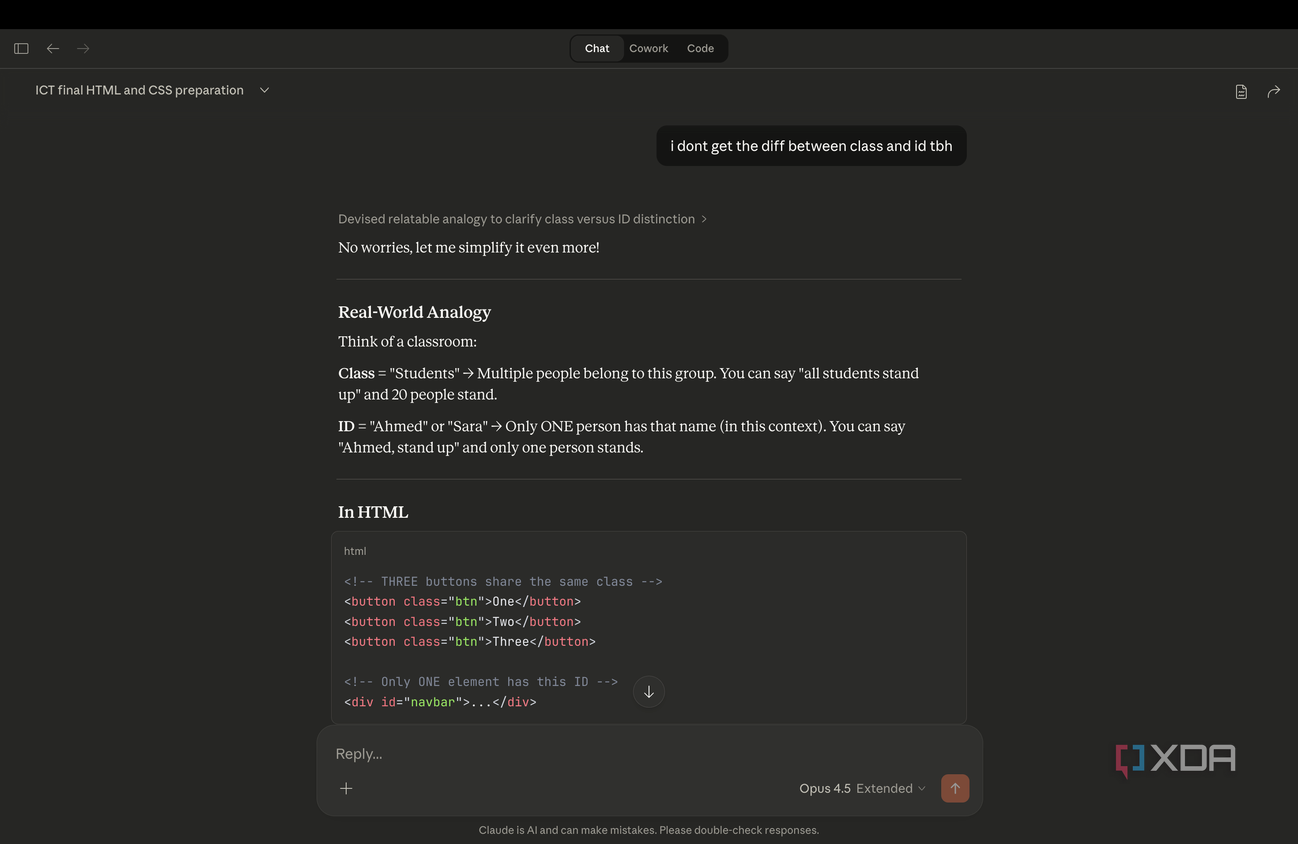Click the 'Only ONE element has this ID' comment
The height and width of the screenshot is (844, 1298).
point(481,682)
